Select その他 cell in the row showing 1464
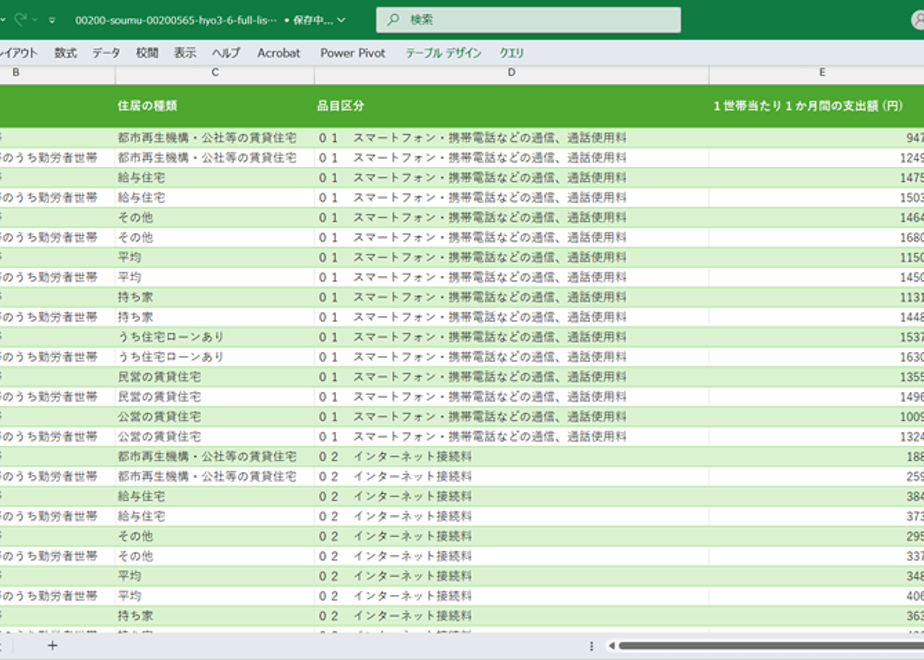The height and width of the screenshot is (660, 924). pos(215,217)
